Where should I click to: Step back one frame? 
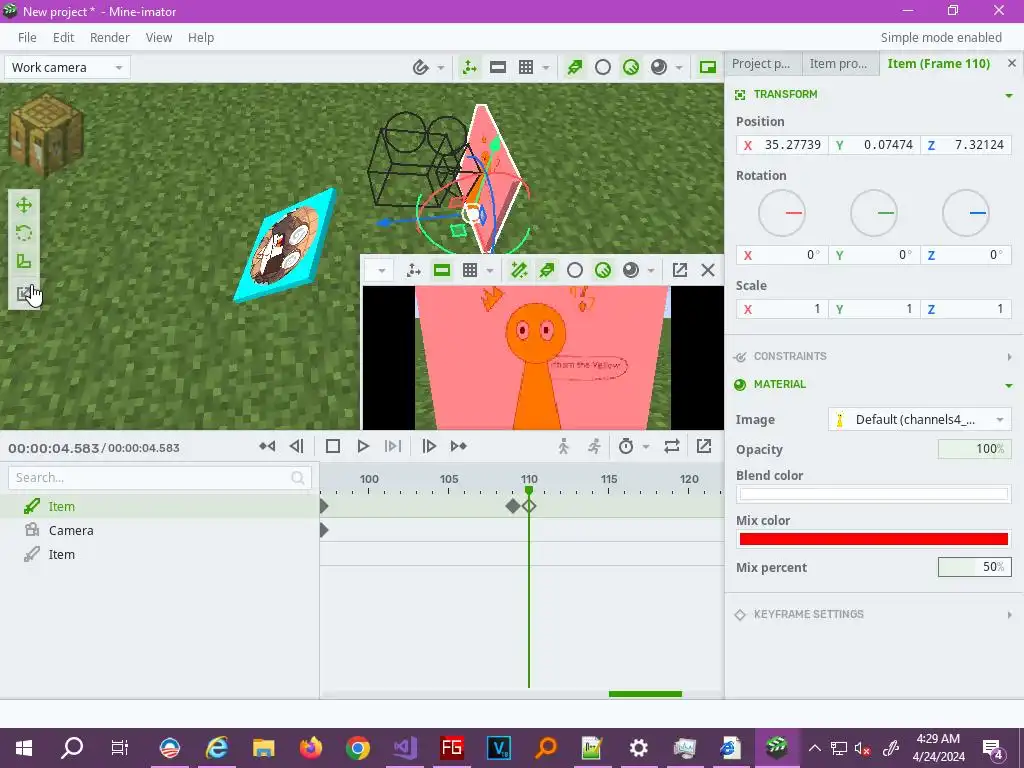click(x=296, y=446)
